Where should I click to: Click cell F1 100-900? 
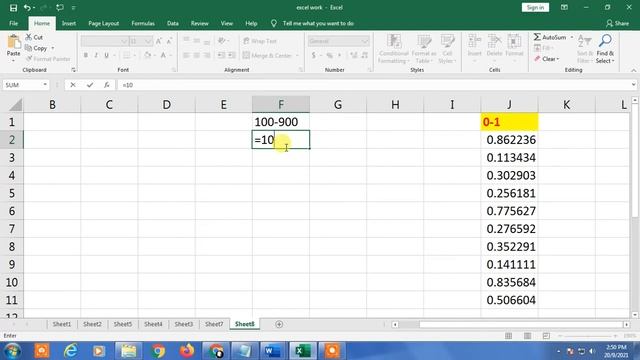pyautogui.click(x=281, y=122)
